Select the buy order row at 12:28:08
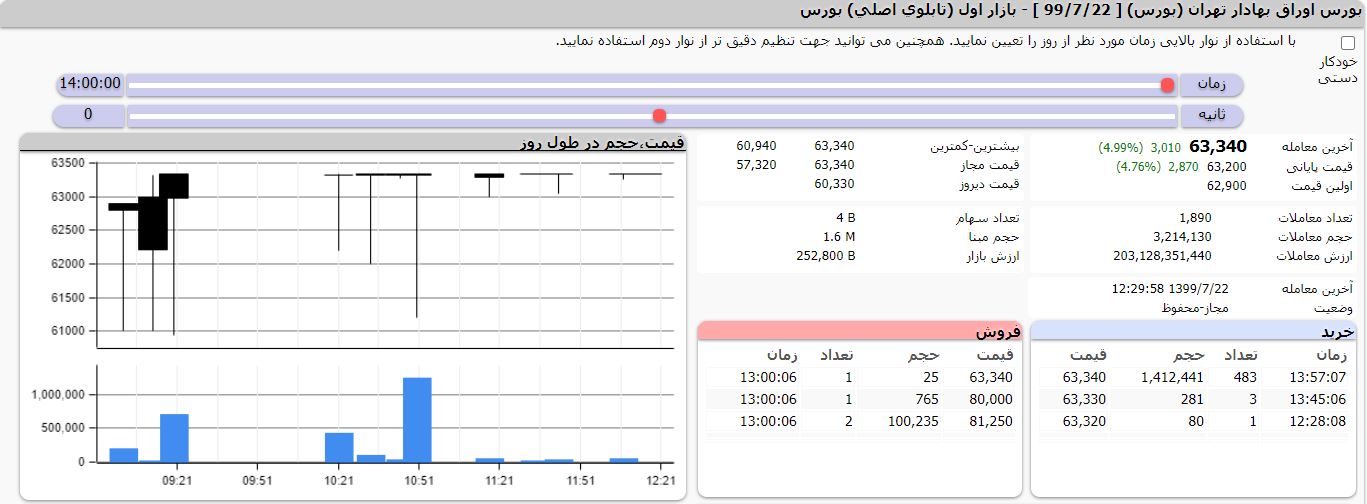The image size is (1367, 504). coord(1193,421)
